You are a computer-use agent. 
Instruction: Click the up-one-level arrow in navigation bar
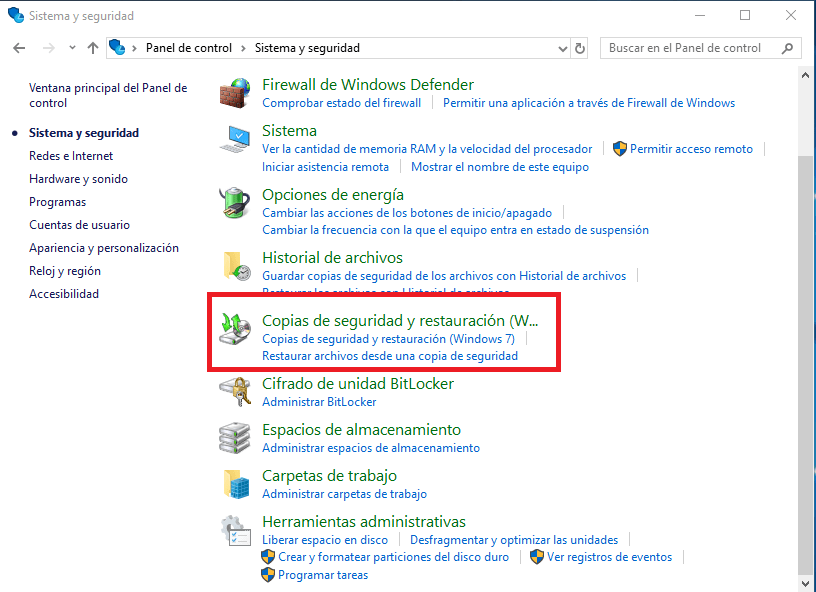pyautogui.click(x=92, y=47)
